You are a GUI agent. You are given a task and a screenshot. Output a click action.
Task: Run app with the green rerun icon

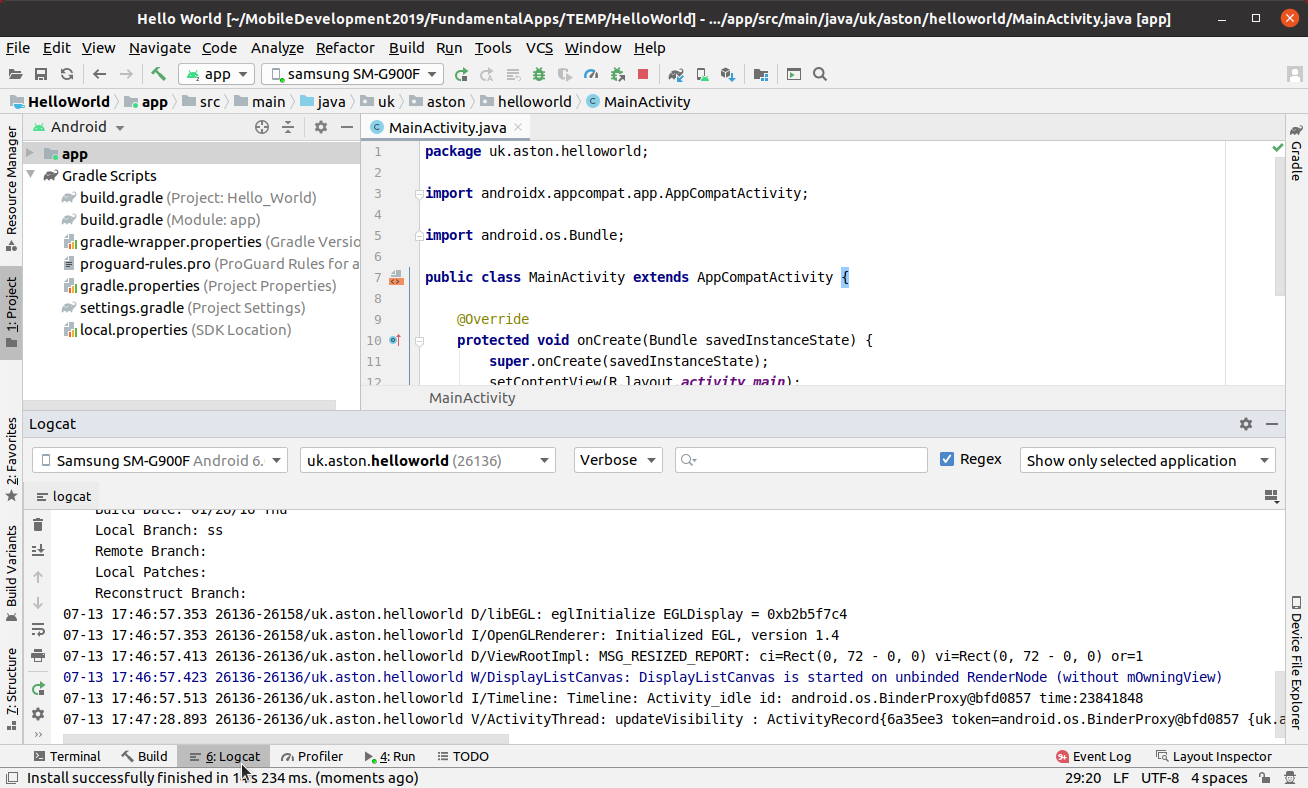pos(461,74)
